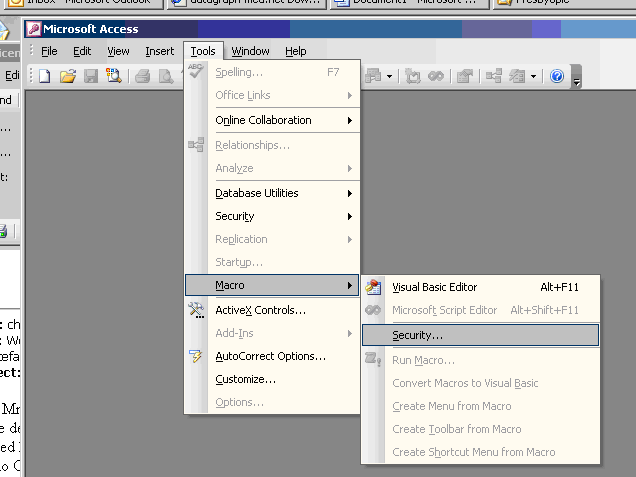Screen dimensions: 636x477
Task: Click the Print Preview toolbar icon
Action: [x=165, y=76]
